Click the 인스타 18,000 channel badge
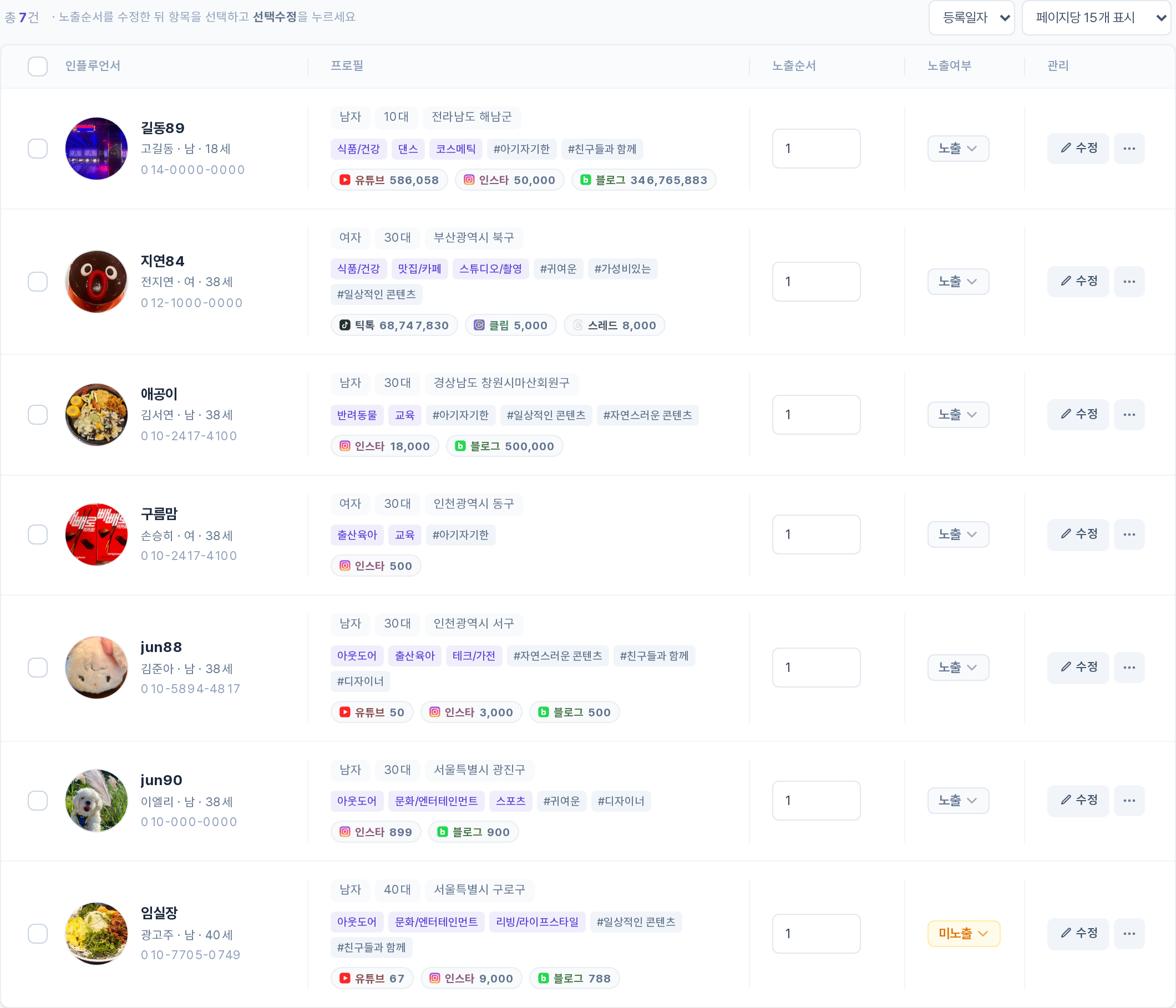 (x=384, y=447)
